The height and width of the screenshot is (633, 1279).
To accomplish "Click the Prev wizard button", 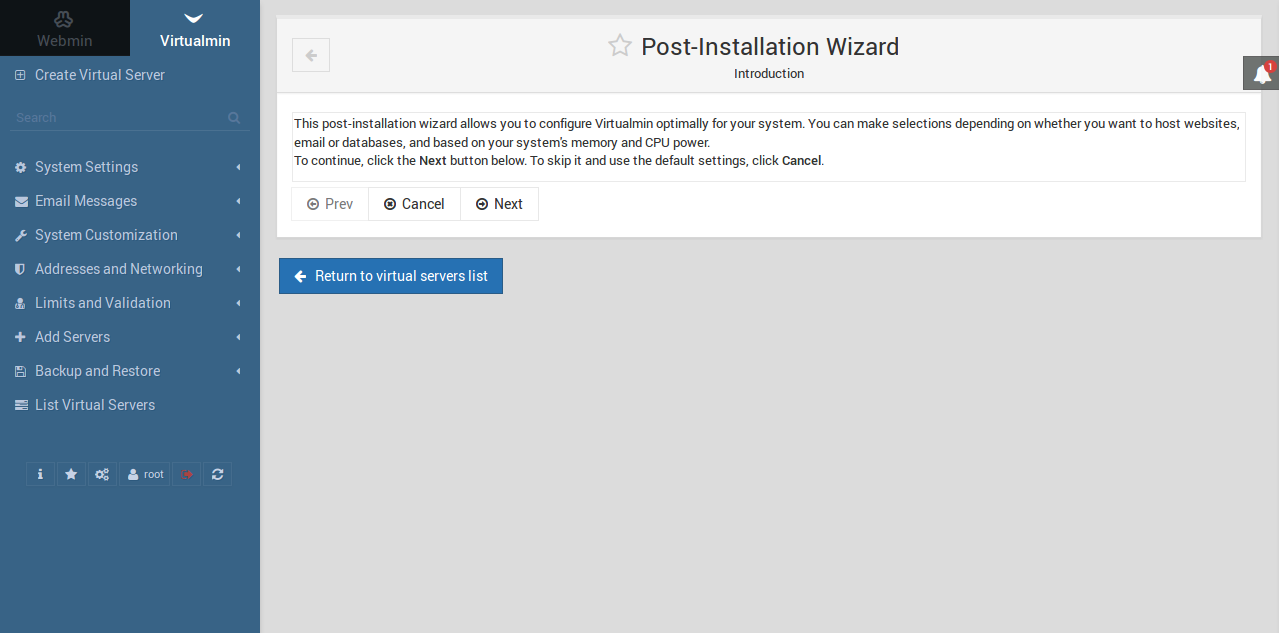I will (330, 204).
